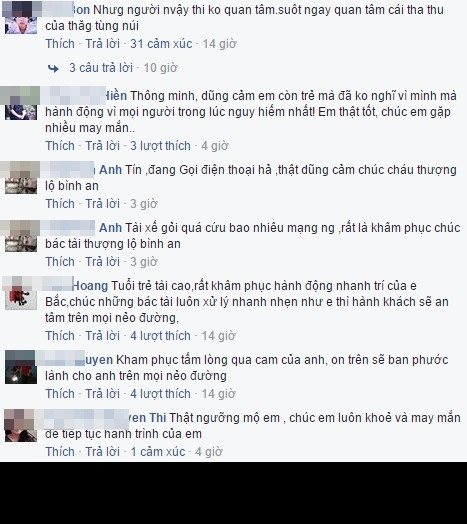Image resolution: width=467 pixels, height=524 pixels.
Task: Open avatar of Kham phục tấm lòng commenter
Action: pyautogui.click(x=21, y=367)
